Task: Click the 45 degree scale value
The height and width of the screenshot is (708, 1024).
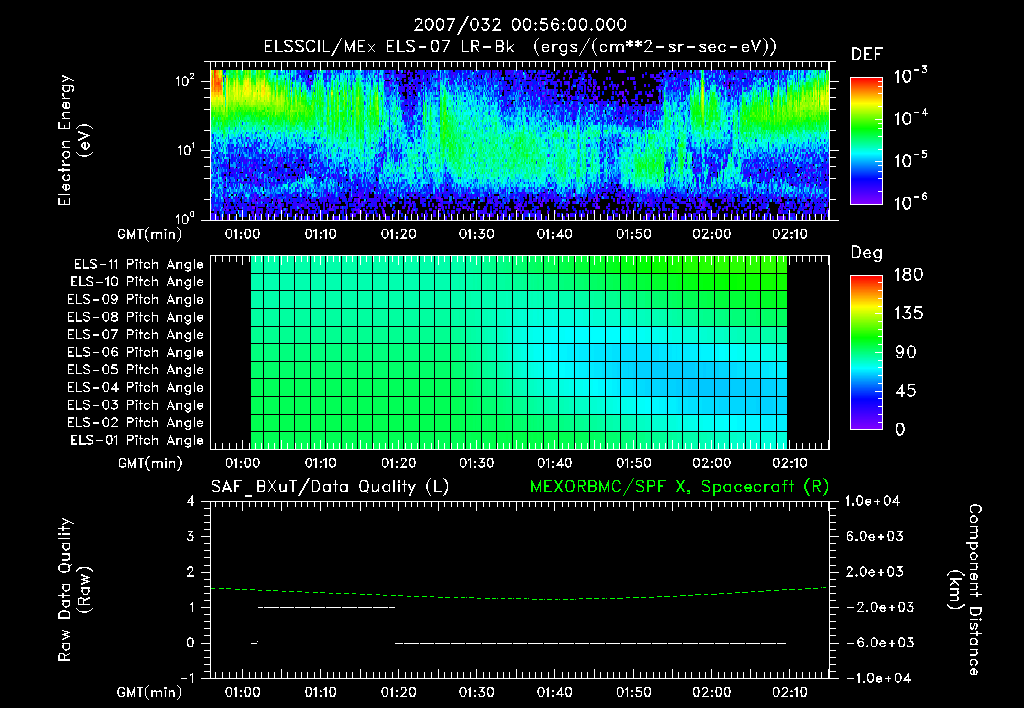Action: pos(906,391)
